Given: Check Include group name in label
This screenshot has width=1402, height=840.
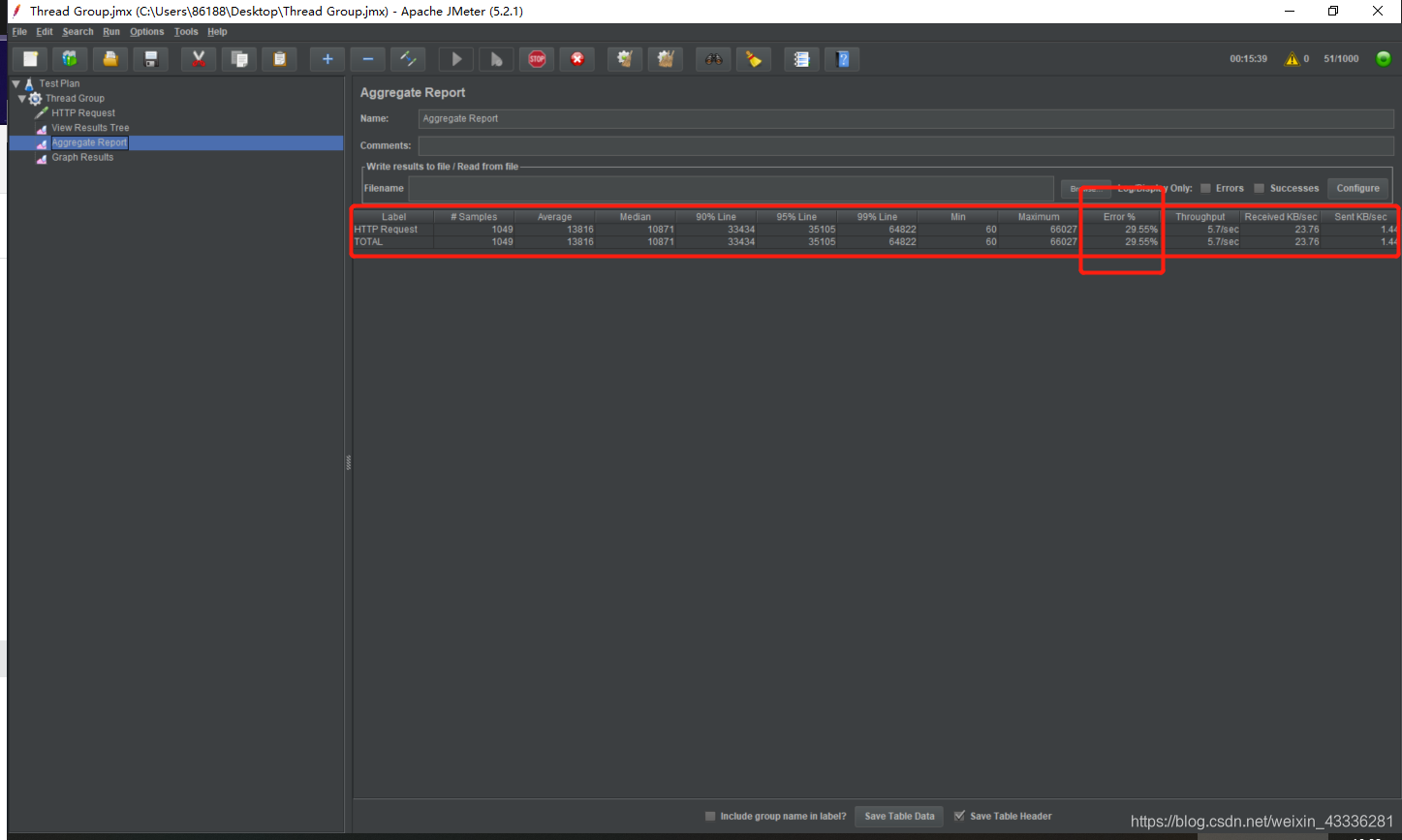Looking at the screenshot, I should [710, 816].
